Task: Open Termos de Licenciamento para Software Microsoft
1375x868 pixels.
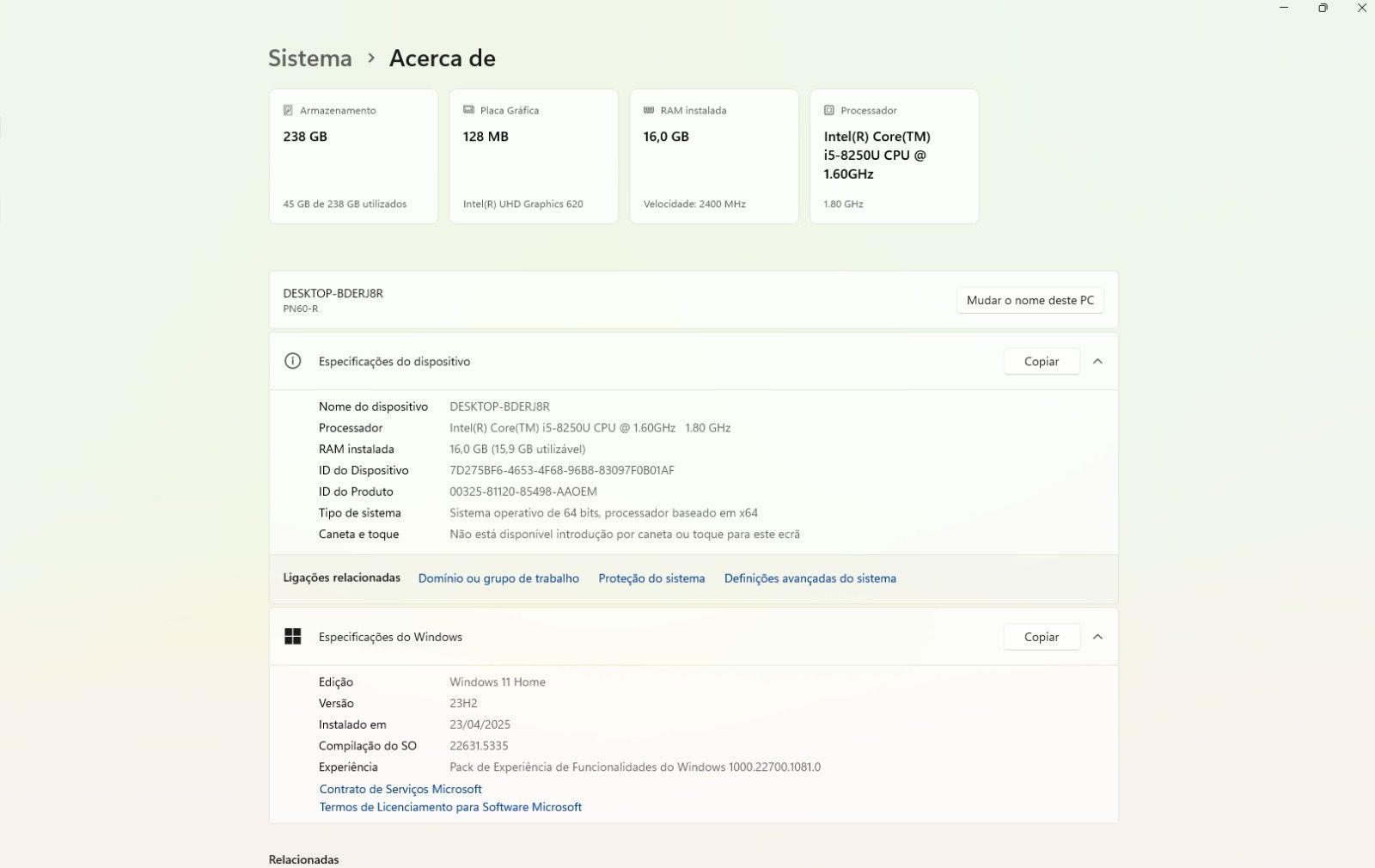Action: pos(450,807)
